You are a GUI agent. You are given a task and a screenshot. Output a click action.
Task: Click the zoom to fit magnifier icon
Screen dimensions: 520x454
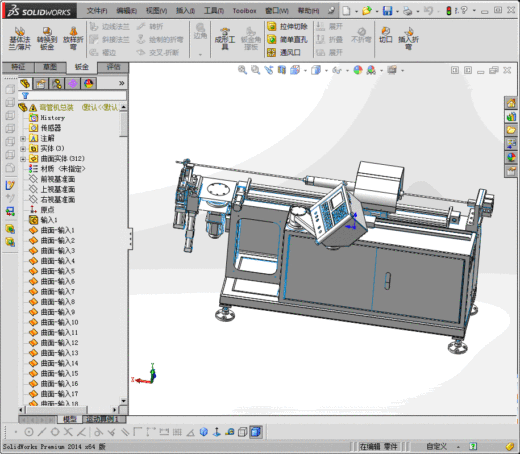242,70
